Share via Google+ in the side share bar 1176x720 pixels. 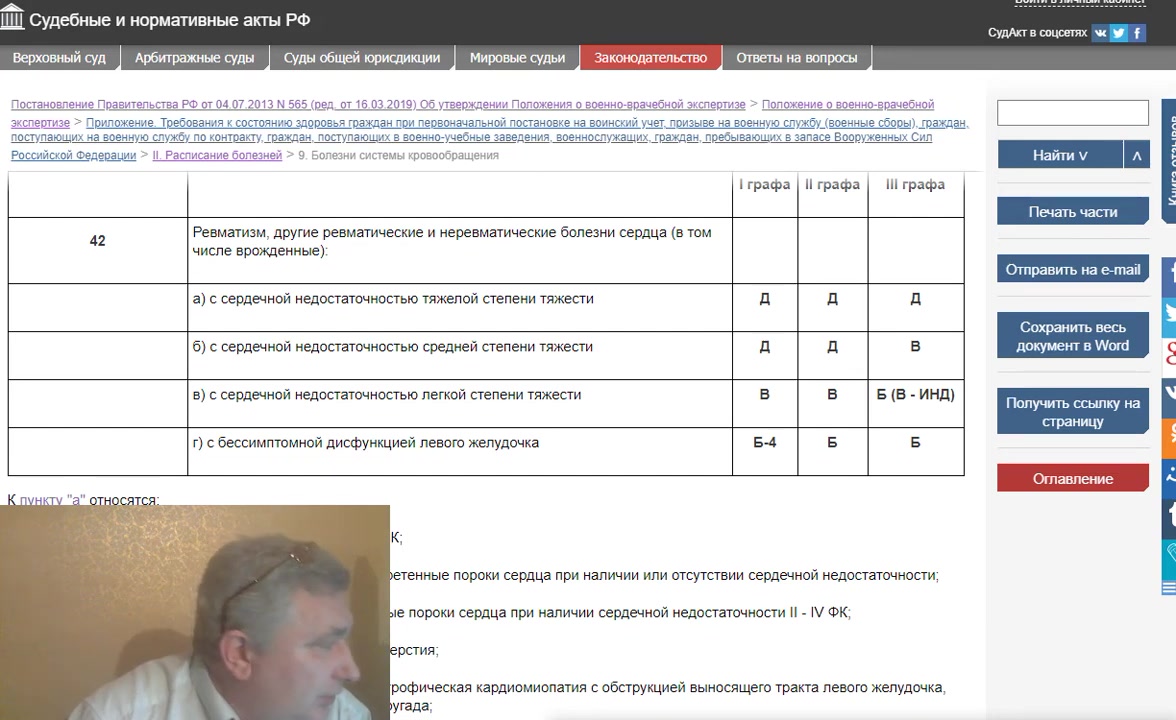[x=1168, y=354]
